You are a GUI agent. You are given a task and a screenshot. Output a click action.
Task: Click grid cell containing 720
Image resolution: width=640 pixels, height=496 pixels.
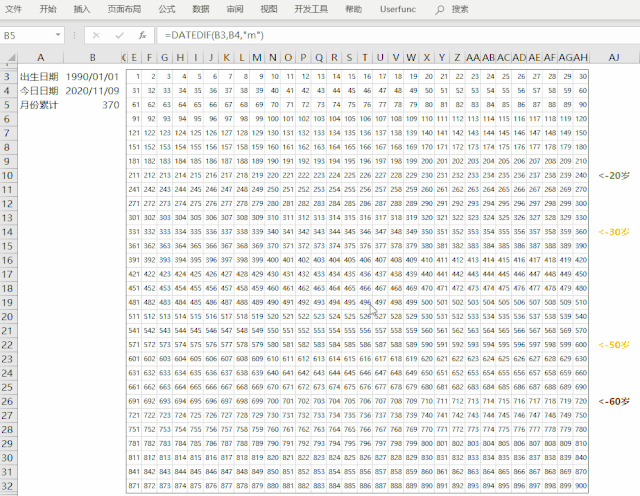580,401
